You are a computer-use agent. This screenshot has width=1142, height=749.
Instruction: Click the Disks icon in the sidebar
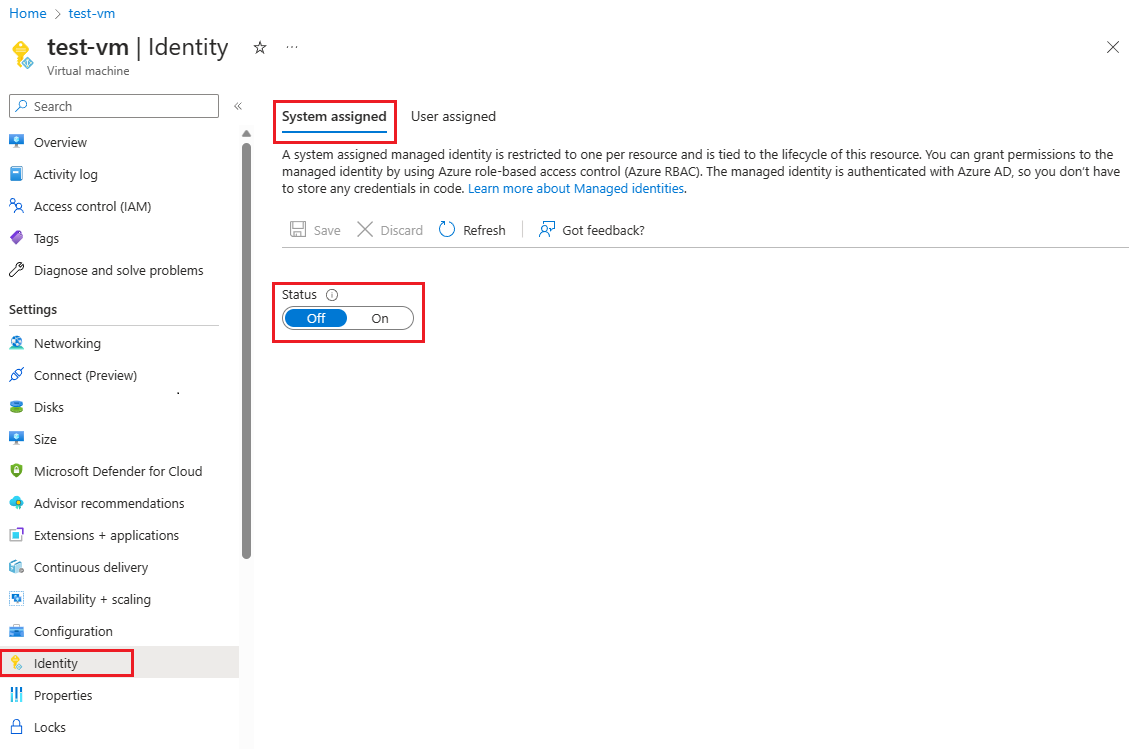coord(16,407)
